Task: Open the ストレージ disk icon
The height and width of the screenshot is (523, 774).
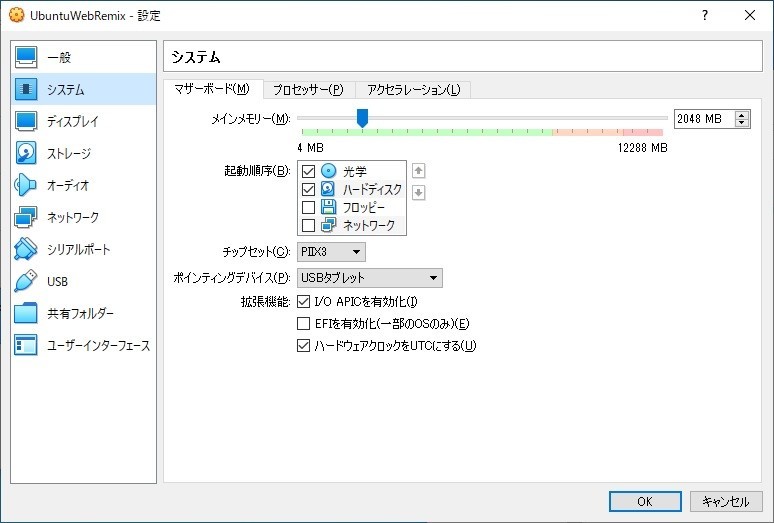Action: tap(26, 153)
